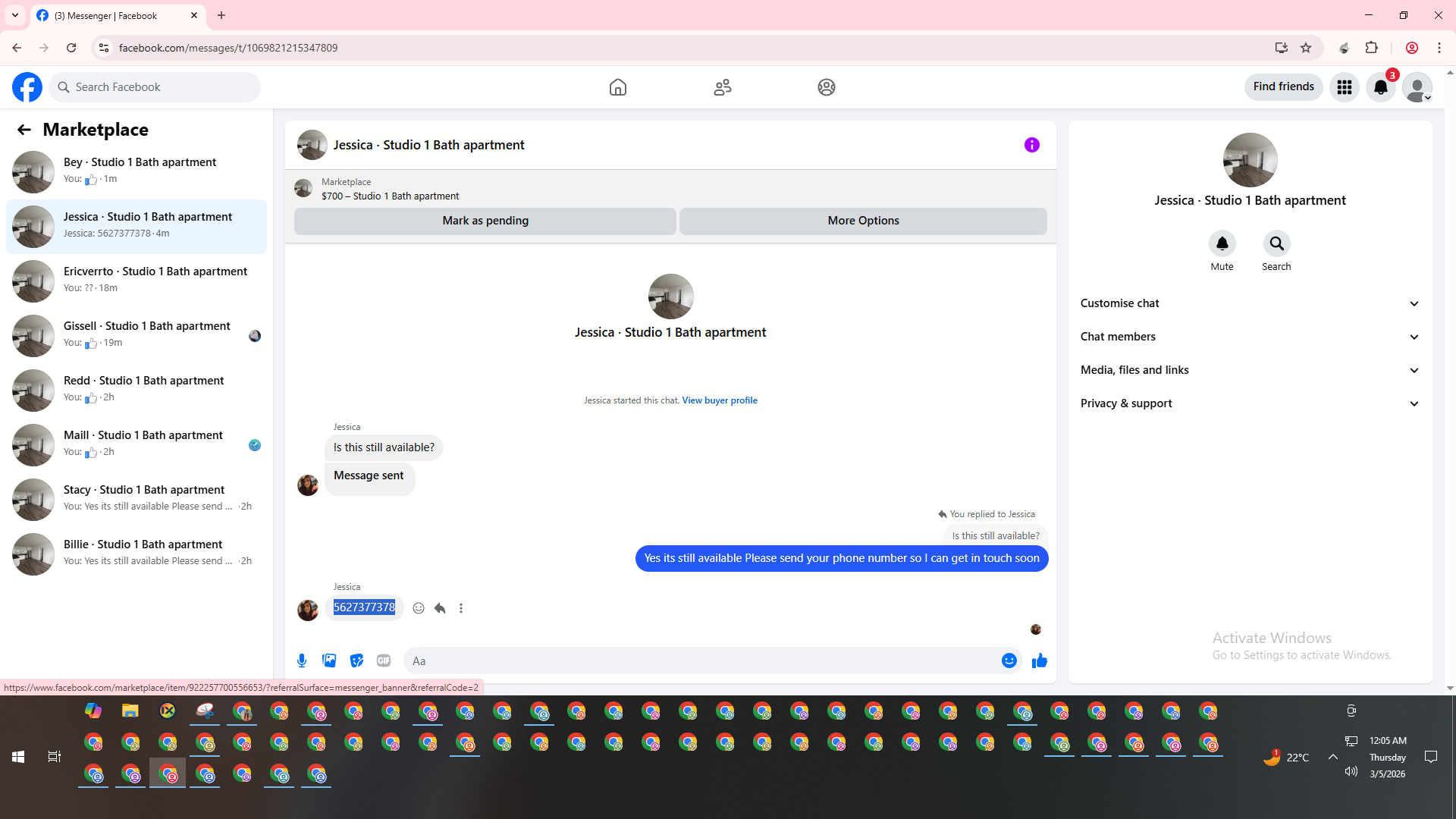The height and width of the screenshot is (819, 1456).
Task: Attach a photo or file
Action: (329, 661)
